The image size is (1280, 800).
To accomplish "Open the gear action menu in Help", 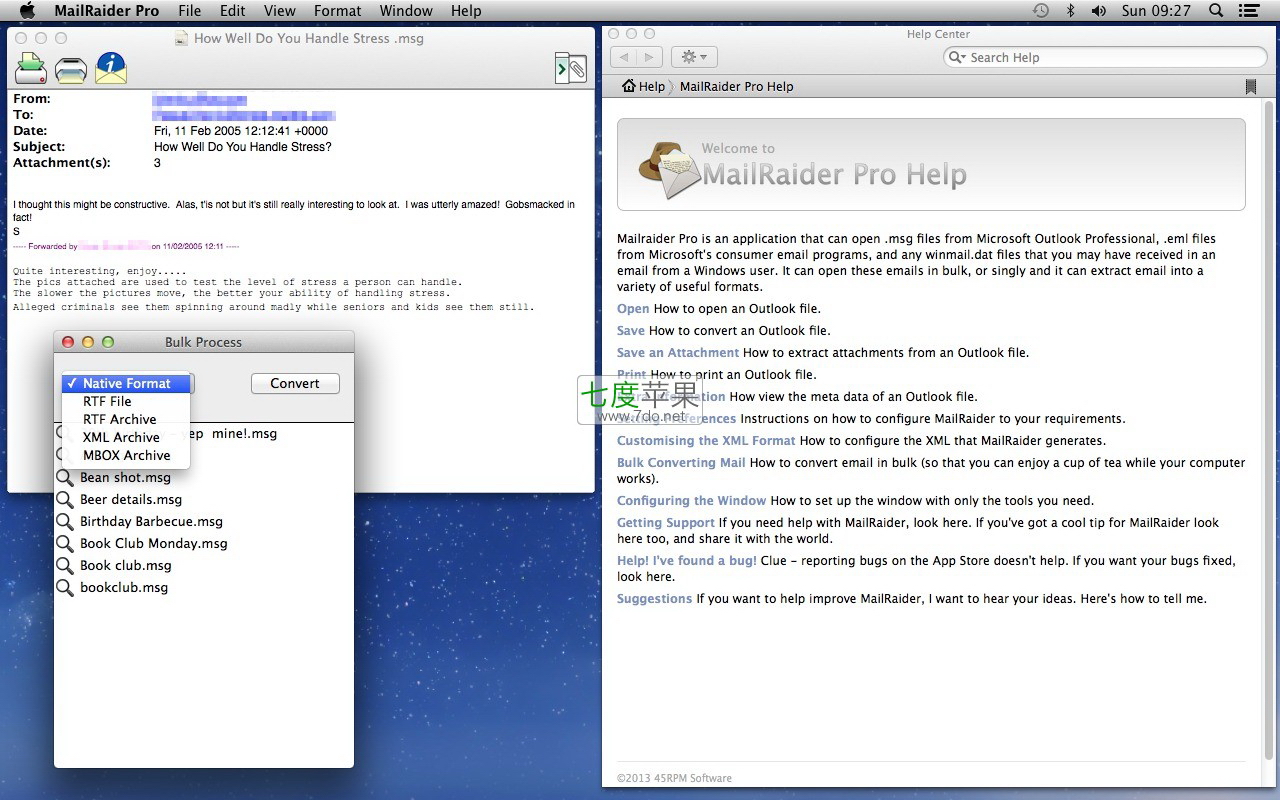I will [693, 57].
